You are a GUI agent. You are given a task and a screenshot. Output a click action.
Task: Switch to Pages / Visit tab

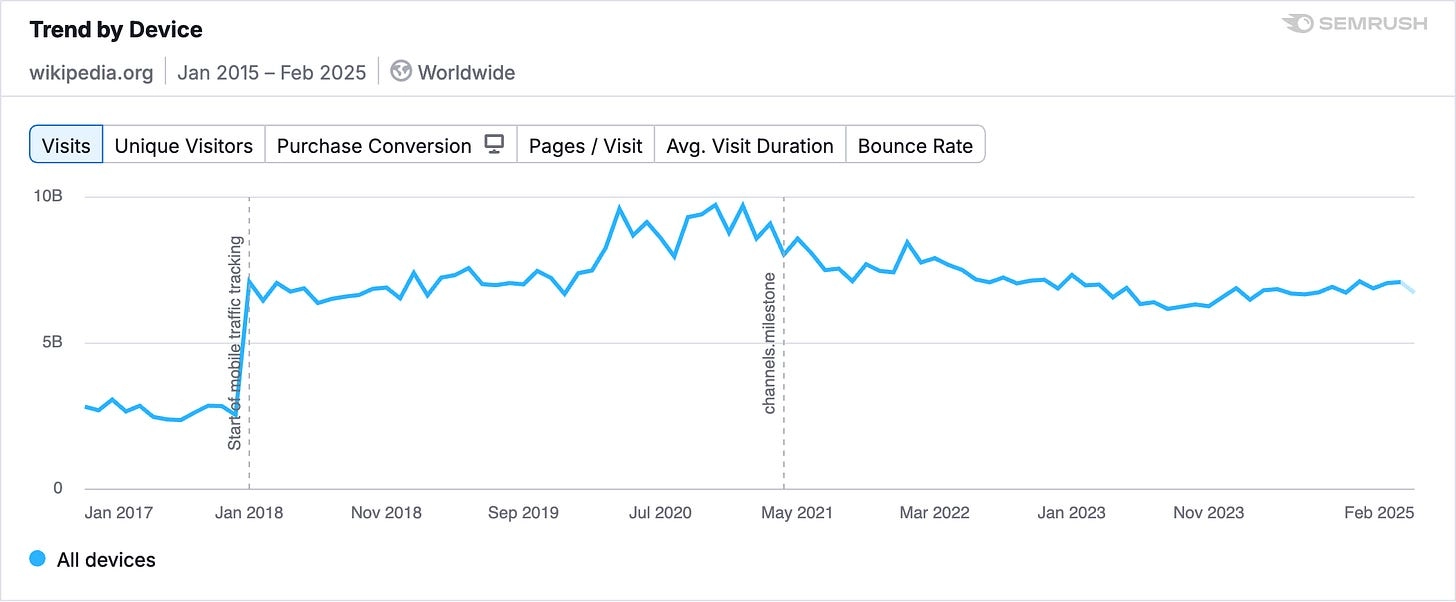(586, 145)
